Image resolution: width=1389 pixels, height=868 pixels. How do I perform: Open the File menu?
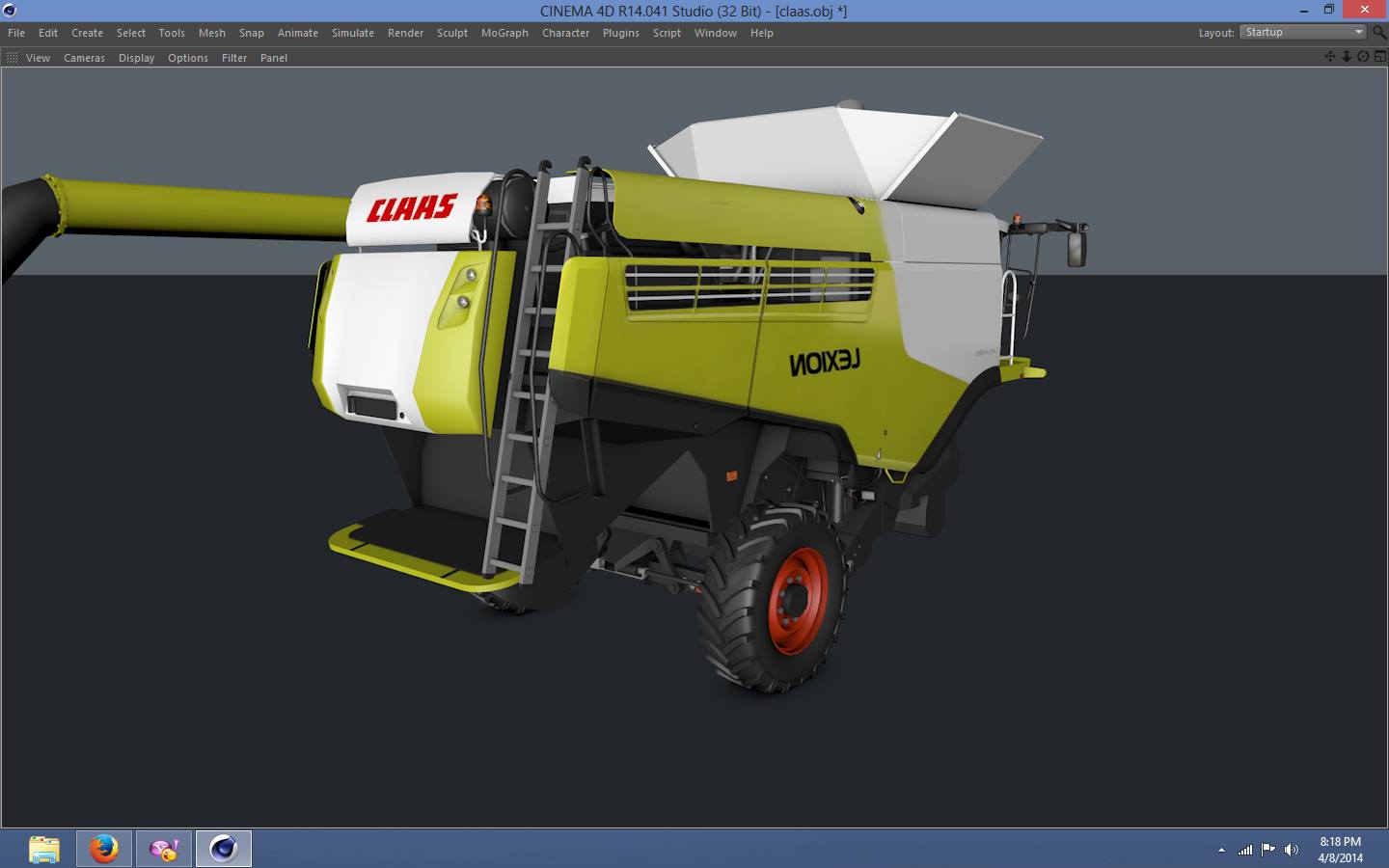[x=16, y=33]
